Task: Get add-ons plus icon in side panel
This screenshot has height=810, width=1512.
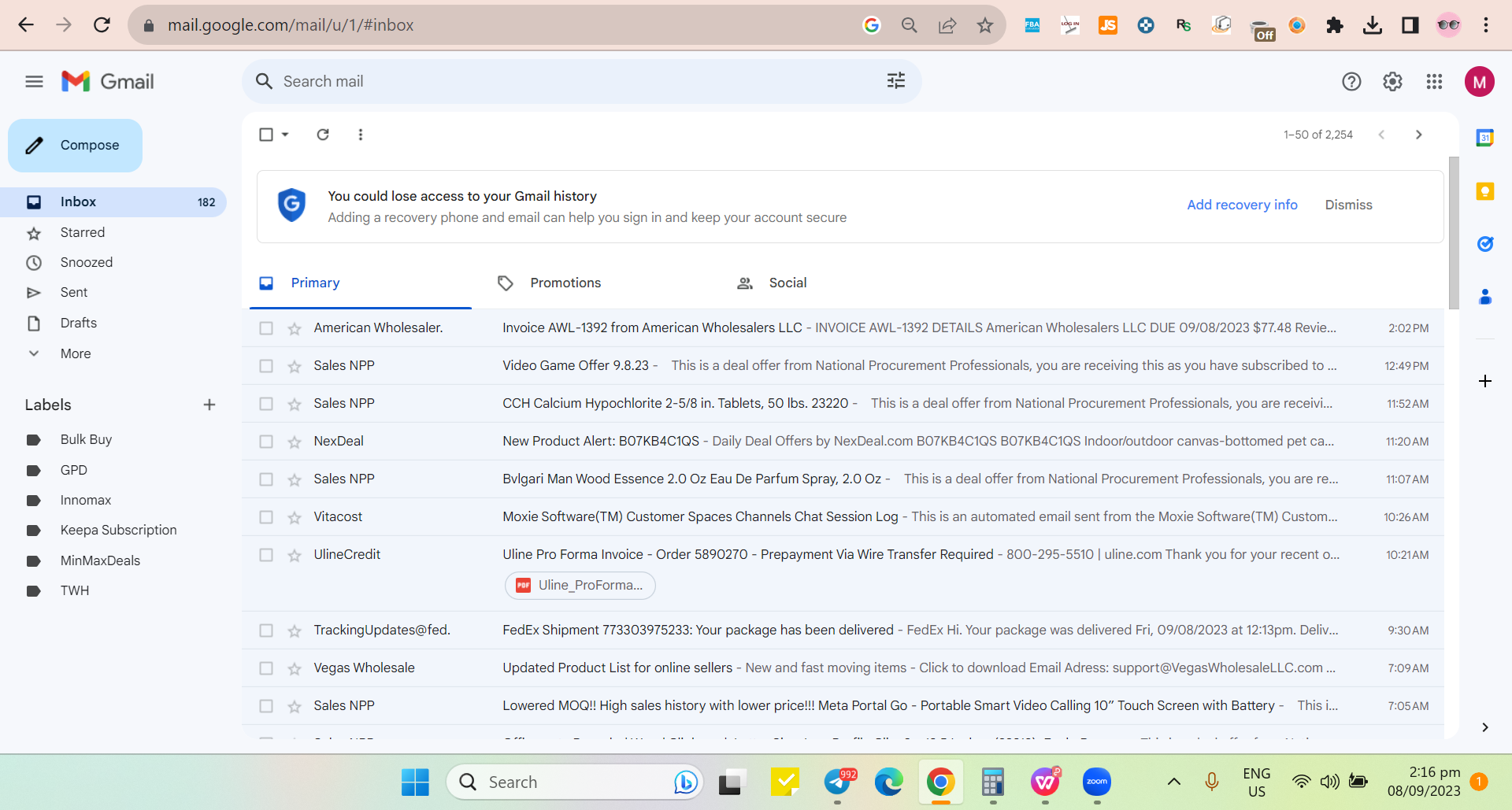Action: click(1485, 381)
